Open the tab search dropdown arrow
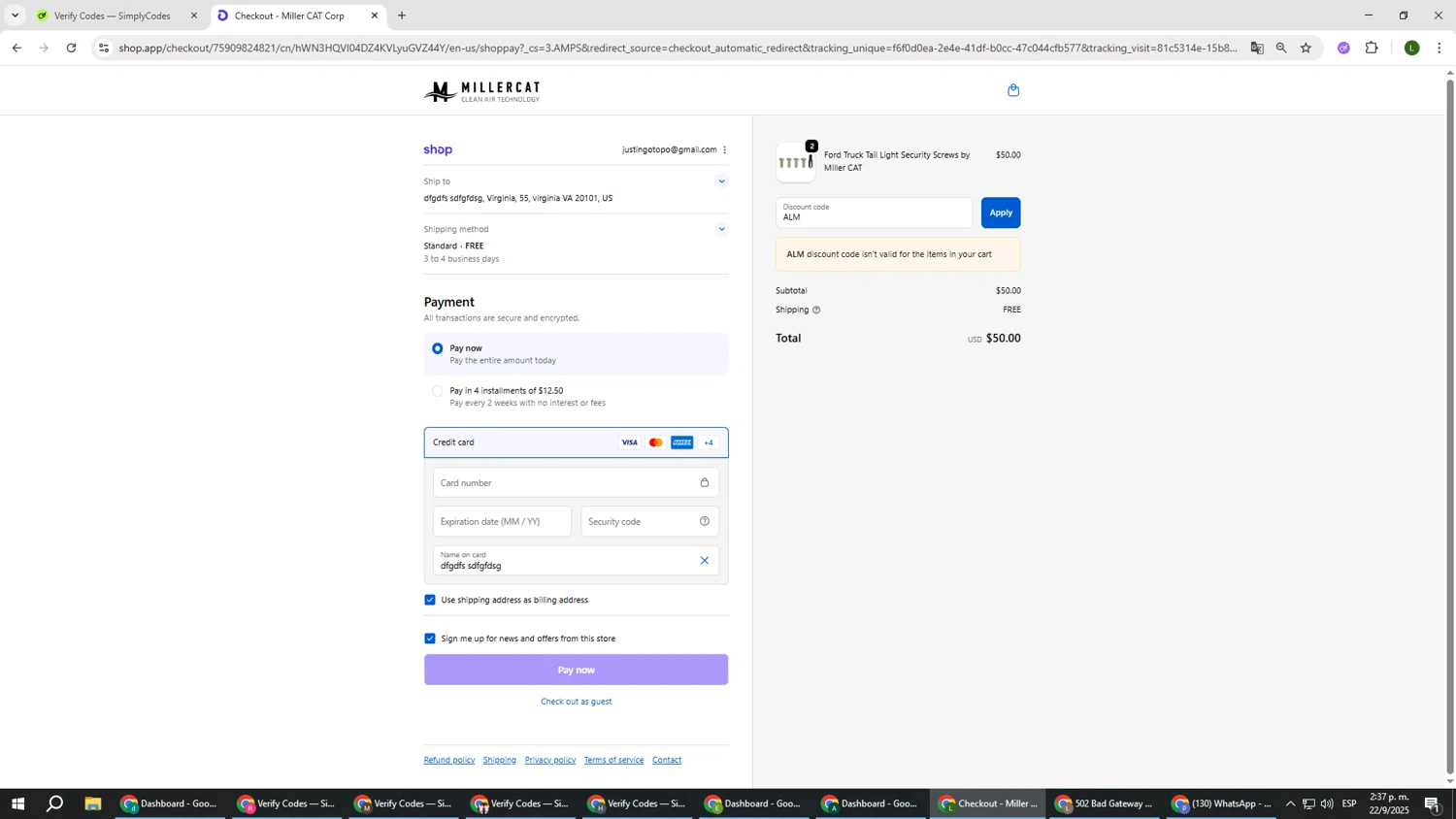This screenshot has height=819, width=1456. pos(15,16)
